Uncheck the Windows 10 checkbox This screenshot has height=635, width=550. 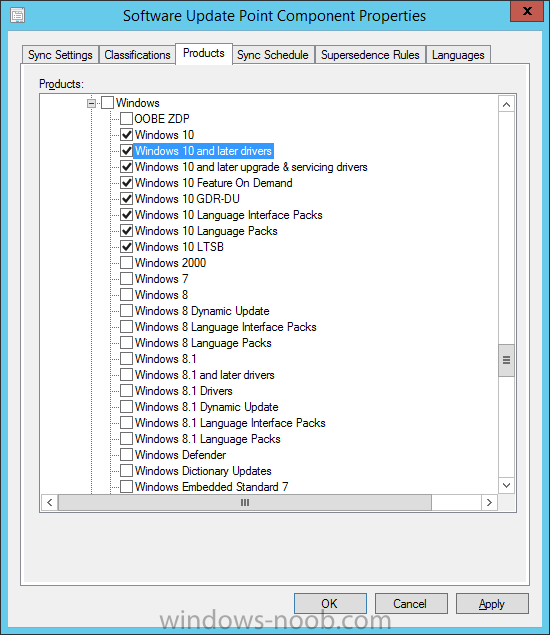tap(126, 135)
